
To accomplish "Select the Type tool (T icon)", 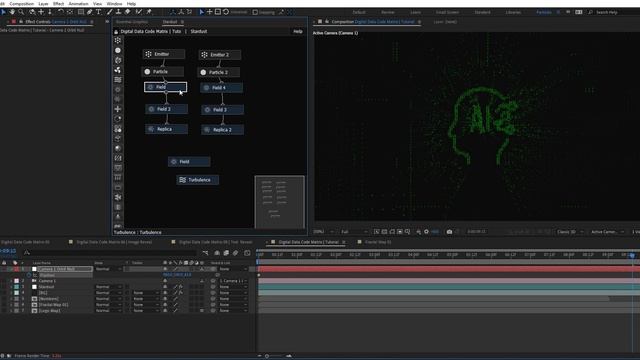I will point(98,12).
